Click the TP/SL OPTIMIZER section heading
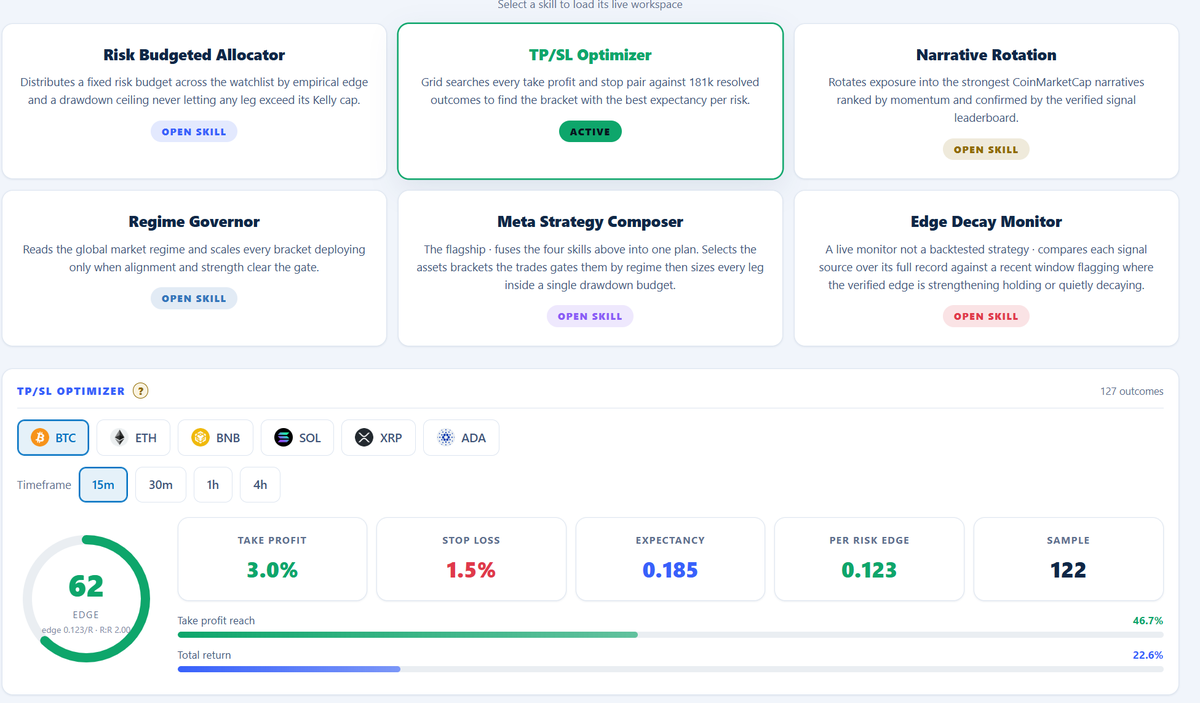This screenshot has width=1200, height=703. (x=71, y=391)
